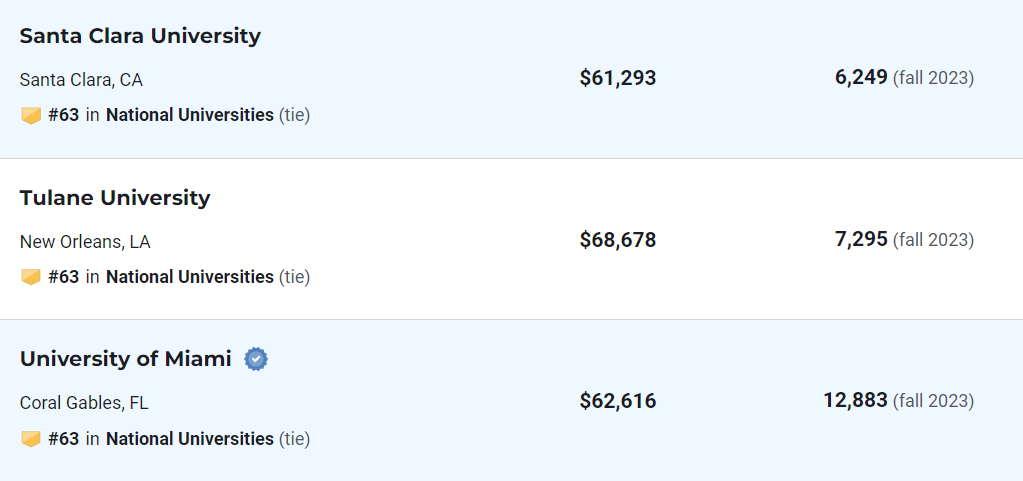
Task: Open the Santa Clara University heading link
Action: 140,36
